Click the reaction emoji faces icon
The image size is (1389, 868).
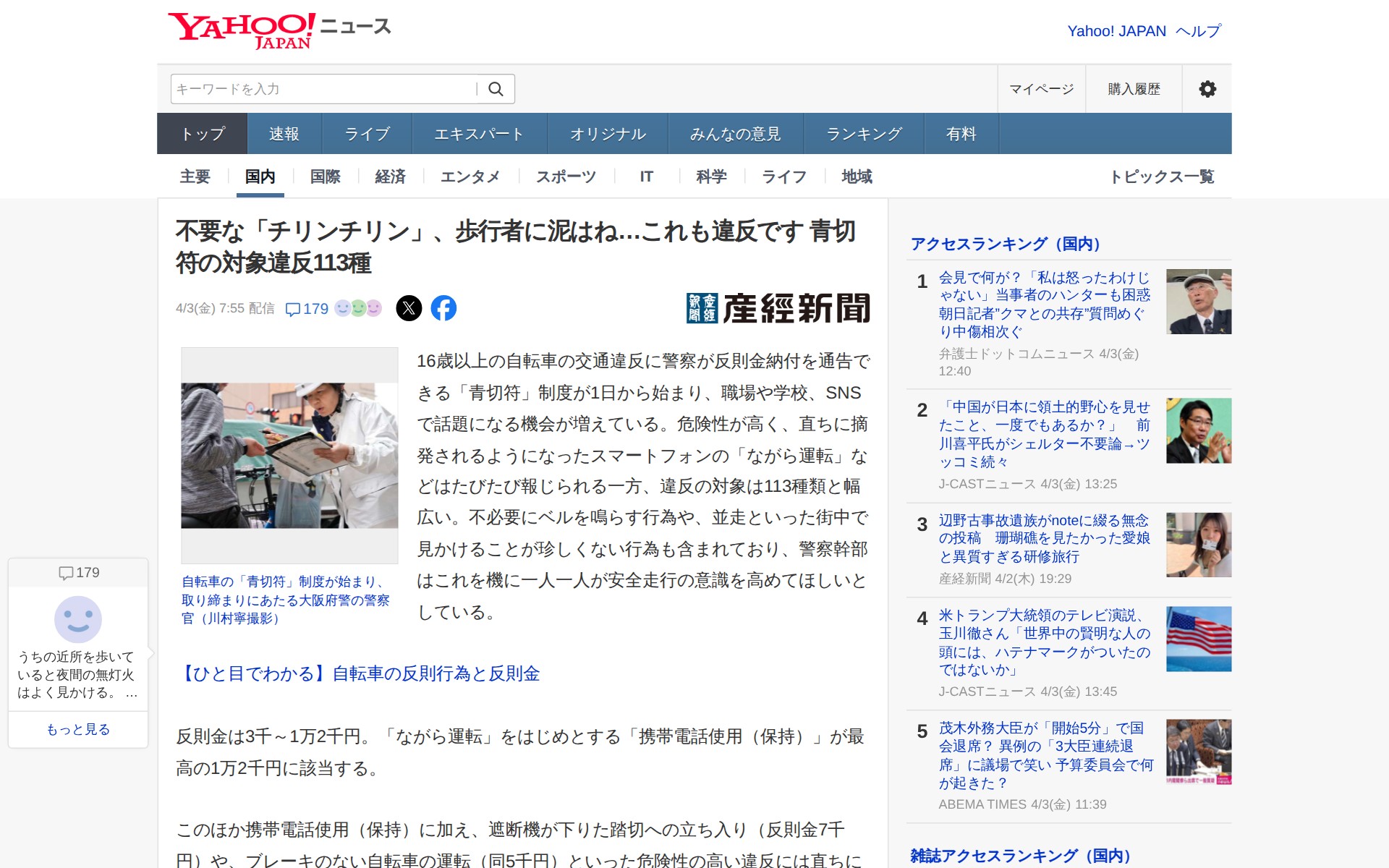(358, 309)
